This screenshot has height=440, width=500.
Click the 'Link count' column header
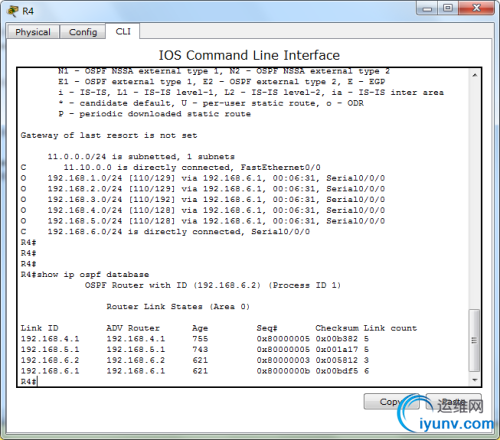[x=390, y=328]
